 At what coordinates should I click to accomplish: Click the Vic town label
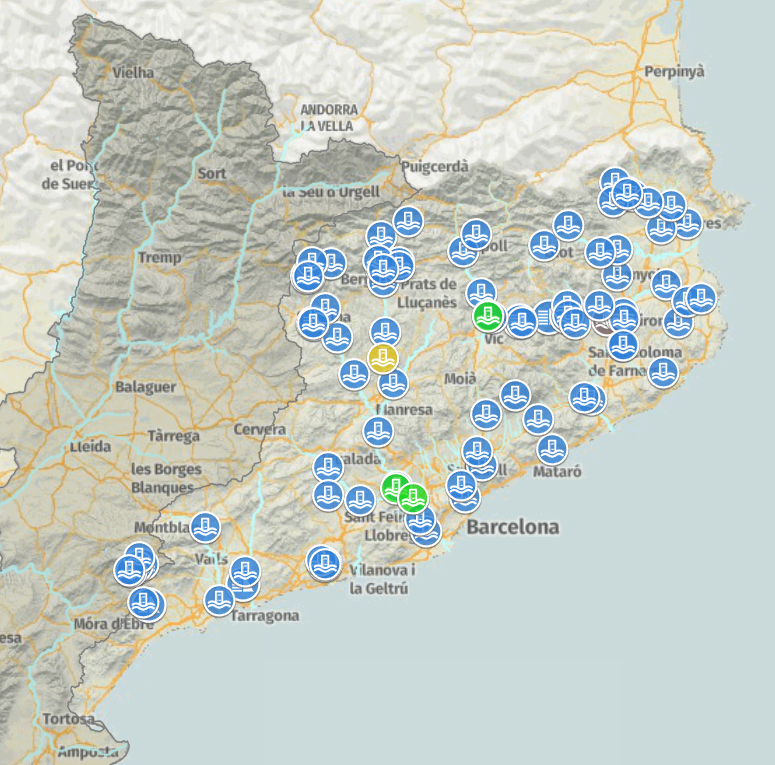pos(494,339)
